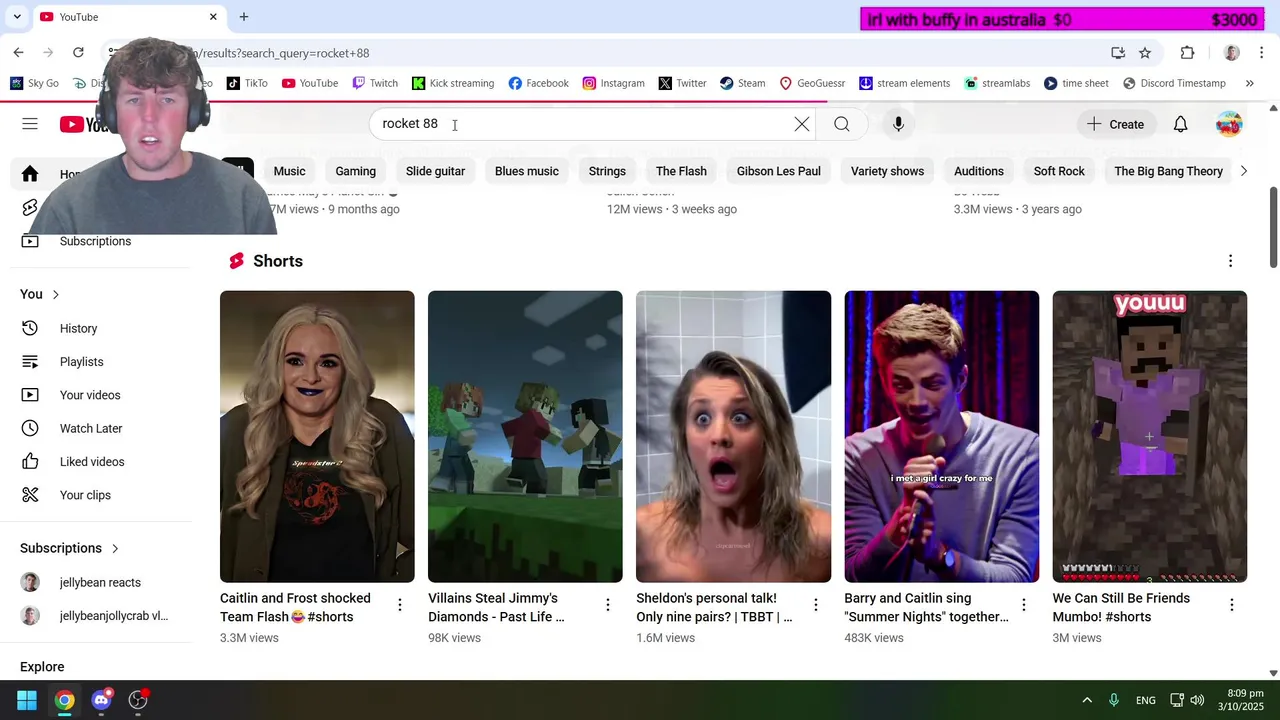Bookmark this page with the star icon
Image resolution: width=1280 pixels, height=720 pixels.
1145,53
